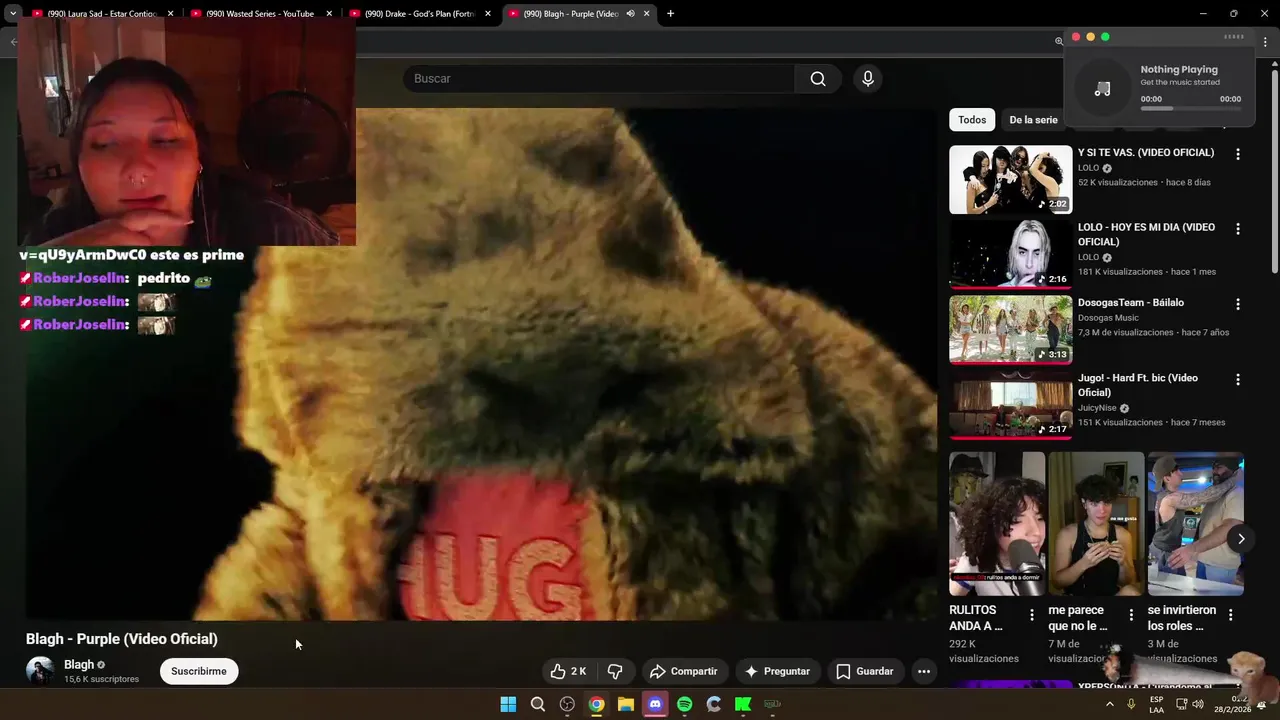This screenshot has width=1280, height=720.
Task: Open options for Y SI TE VAS video
Action: tap(1238, 154)
